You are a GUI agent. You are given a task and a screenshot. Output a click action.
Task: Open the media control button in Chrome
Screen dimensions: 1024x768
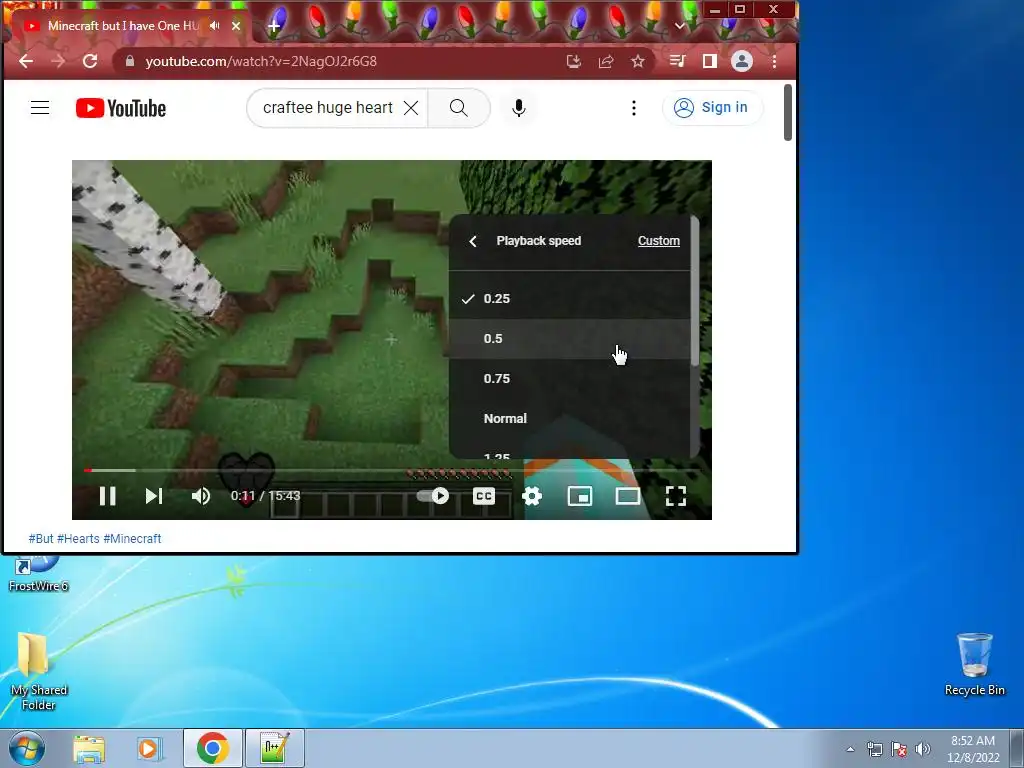(677, 61)
